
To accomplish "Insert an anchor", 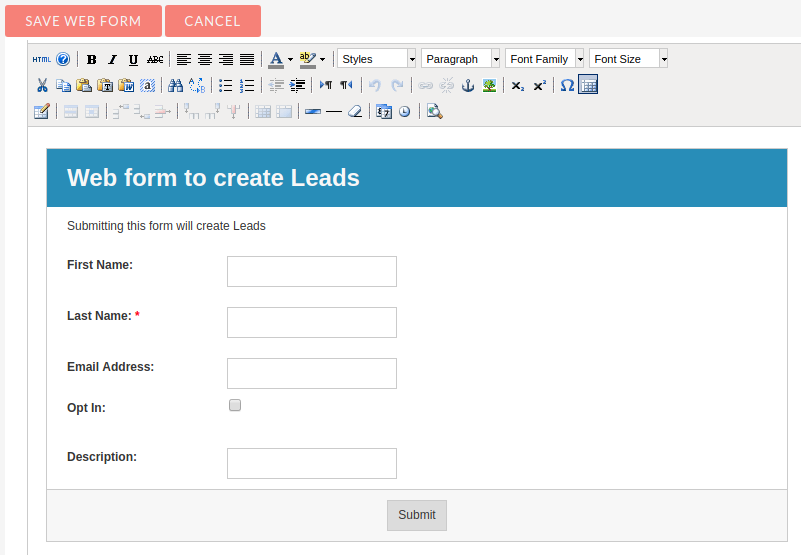I will point(467,85).
